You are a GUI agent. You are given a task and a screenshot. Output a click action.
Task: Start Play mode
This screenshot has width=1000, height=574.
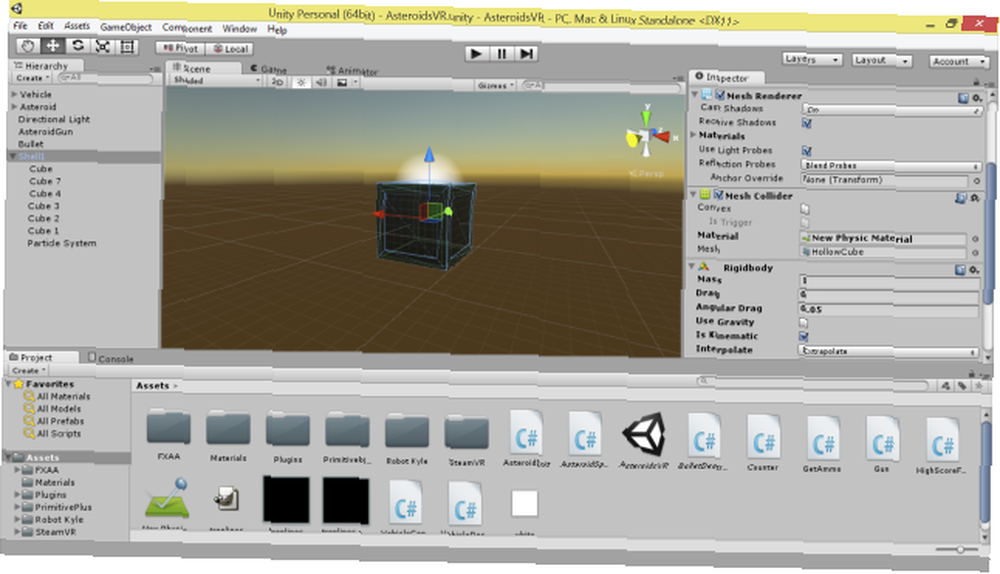tap(476, 54)
